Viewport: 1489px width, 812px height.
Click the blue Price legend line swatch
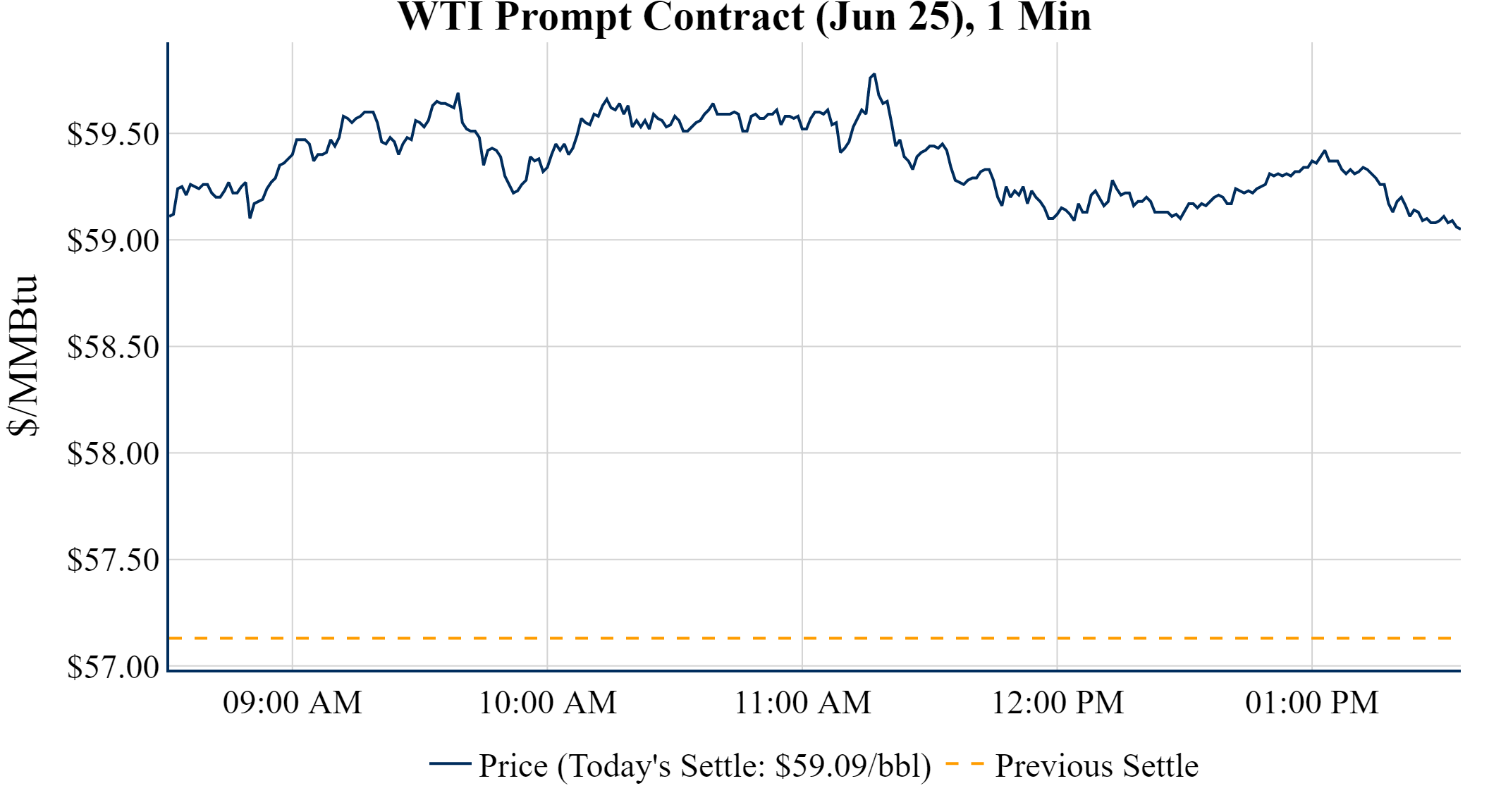[x=450, y=763]
